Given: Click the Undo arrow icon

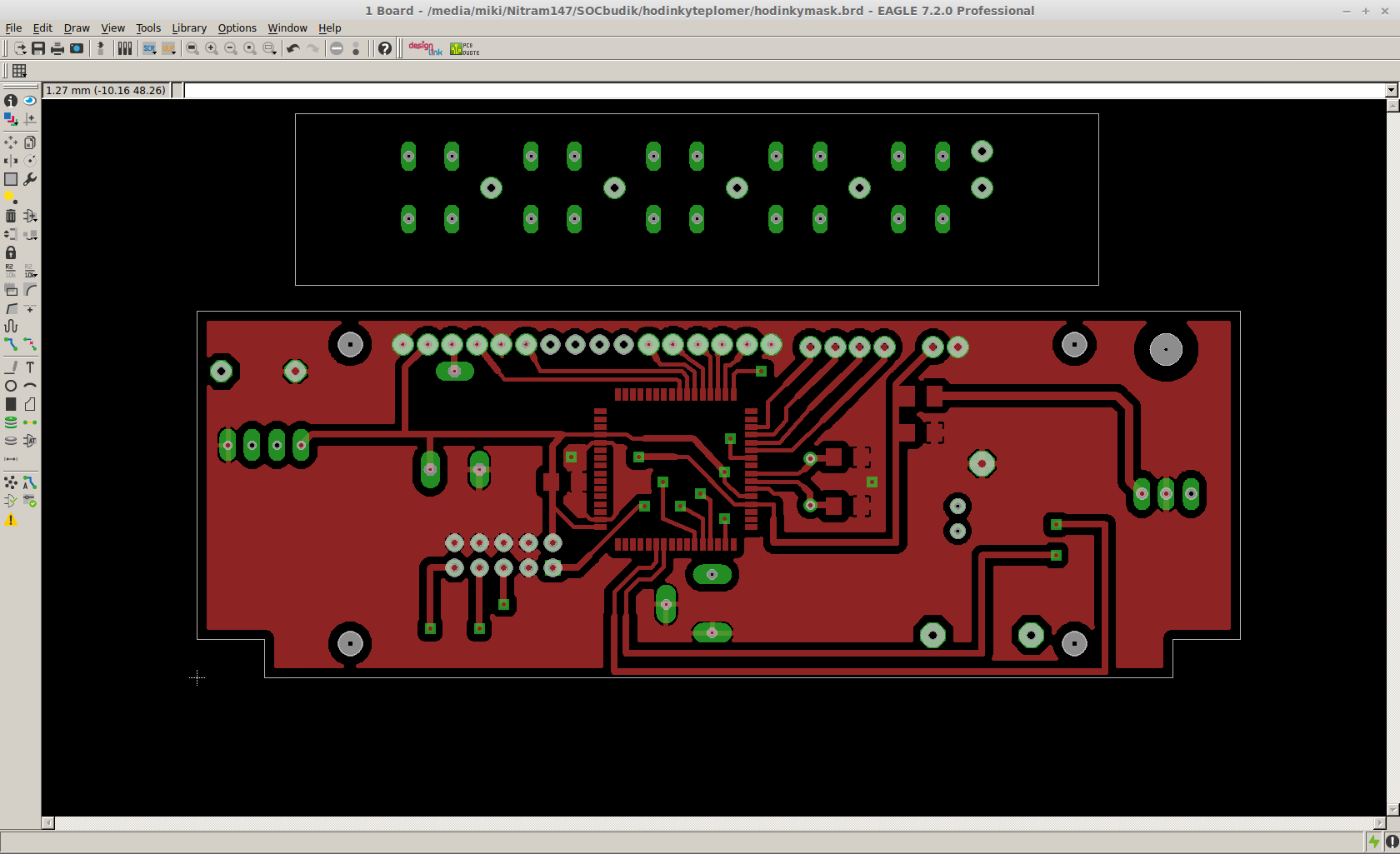Looking at the screenshot, I should 293,48.
